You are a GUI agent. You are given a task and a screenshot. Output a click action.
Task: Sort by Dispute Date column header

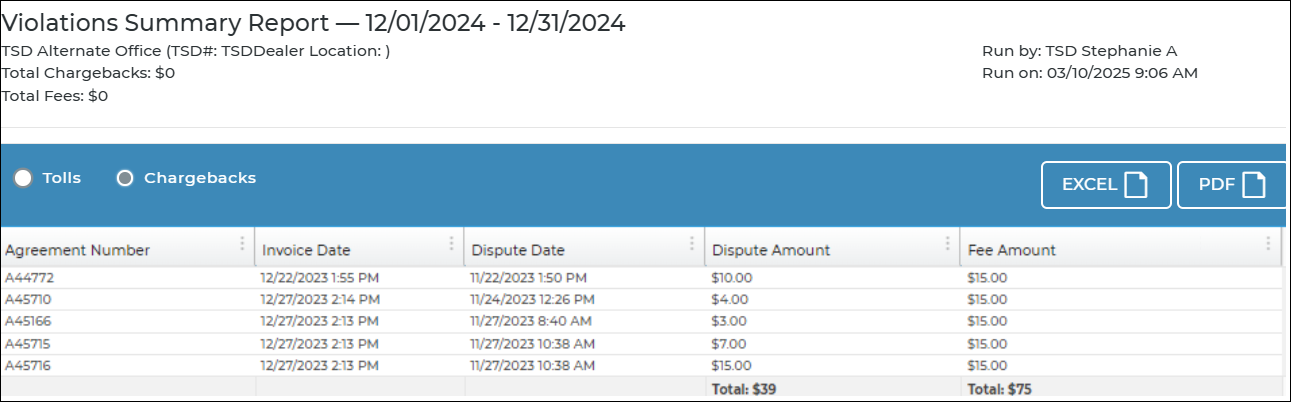click(x=518, y=250)
